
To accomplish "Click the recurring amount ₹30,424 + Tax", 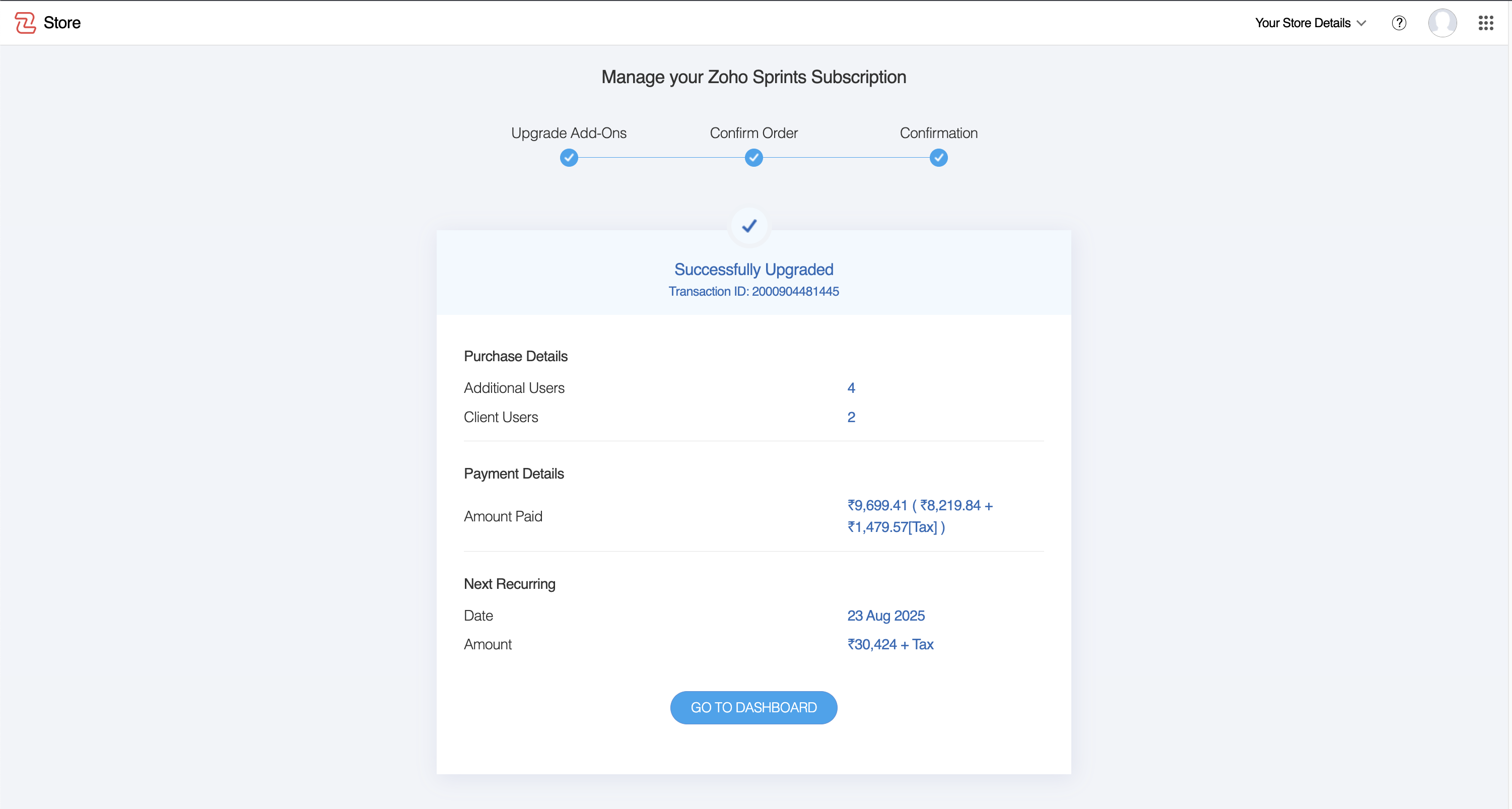I will pos(890,644).
